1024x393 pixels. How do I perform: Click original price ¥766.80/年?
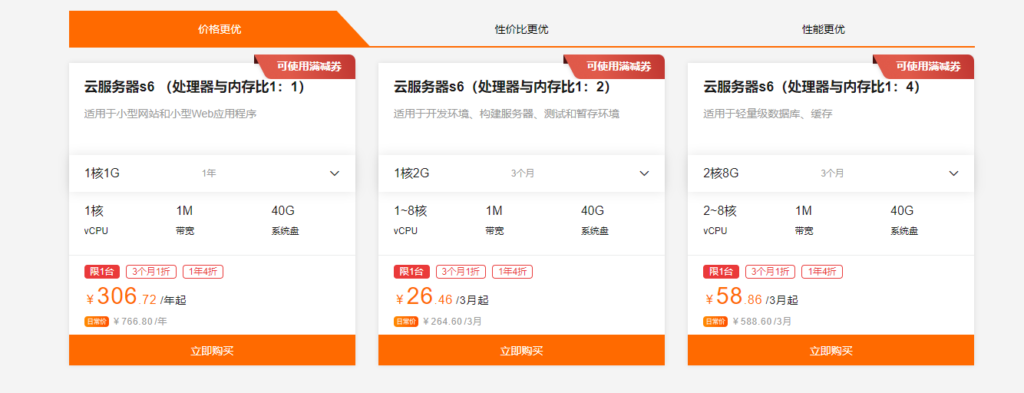[140, 321]
